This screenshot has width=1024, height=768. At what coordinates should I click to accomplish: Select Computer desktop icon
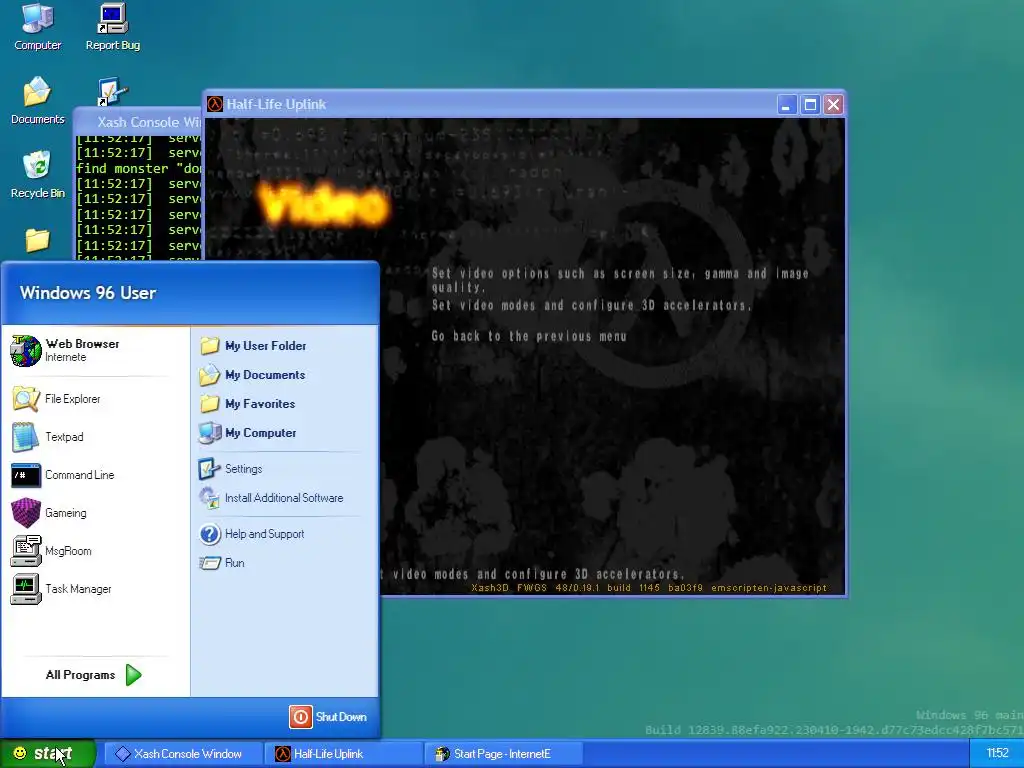[37, 18]
